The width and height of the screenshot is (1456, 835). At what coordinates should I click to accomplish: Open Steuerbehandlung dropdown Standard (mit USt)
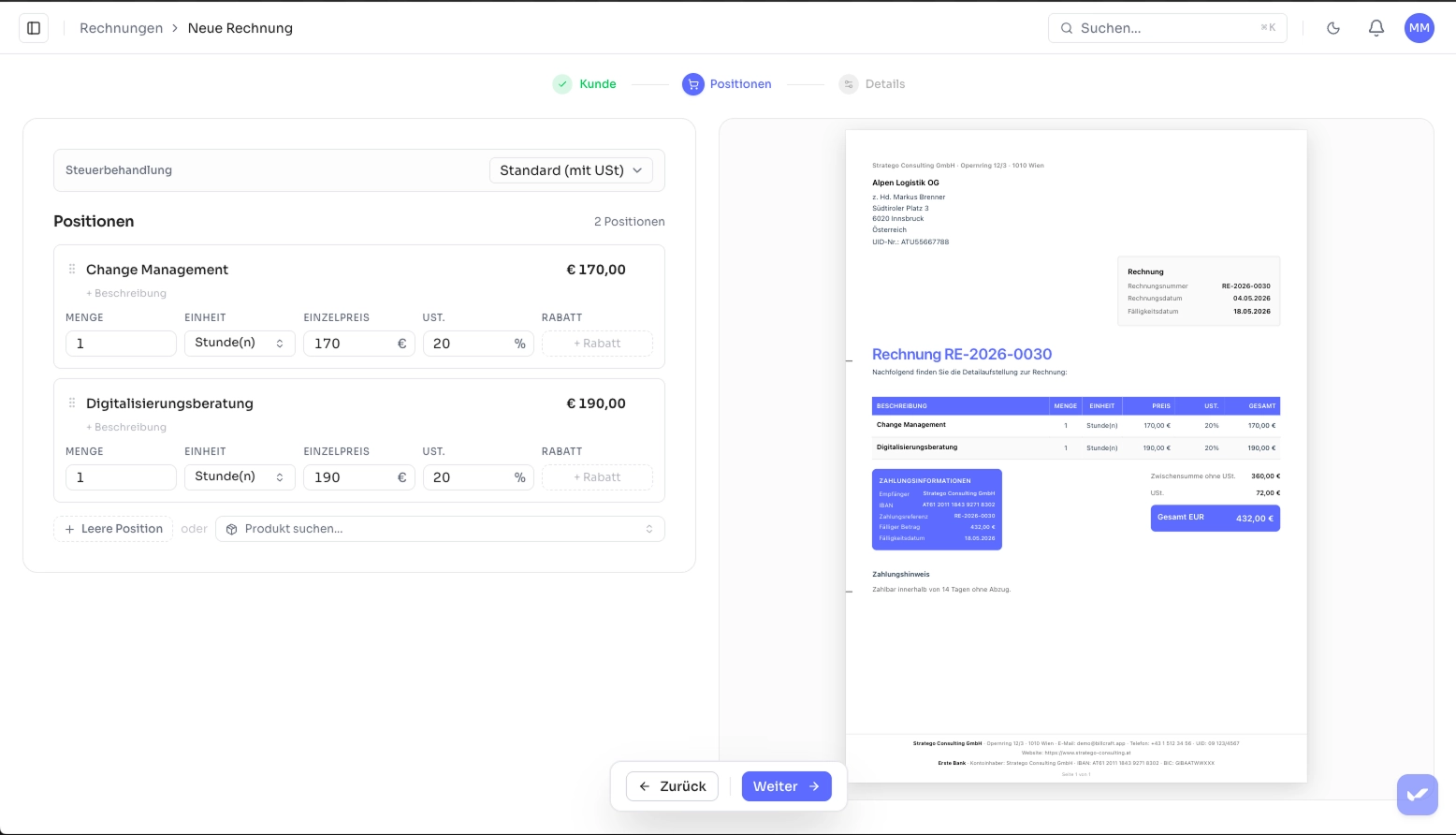[x=571, y=170]
